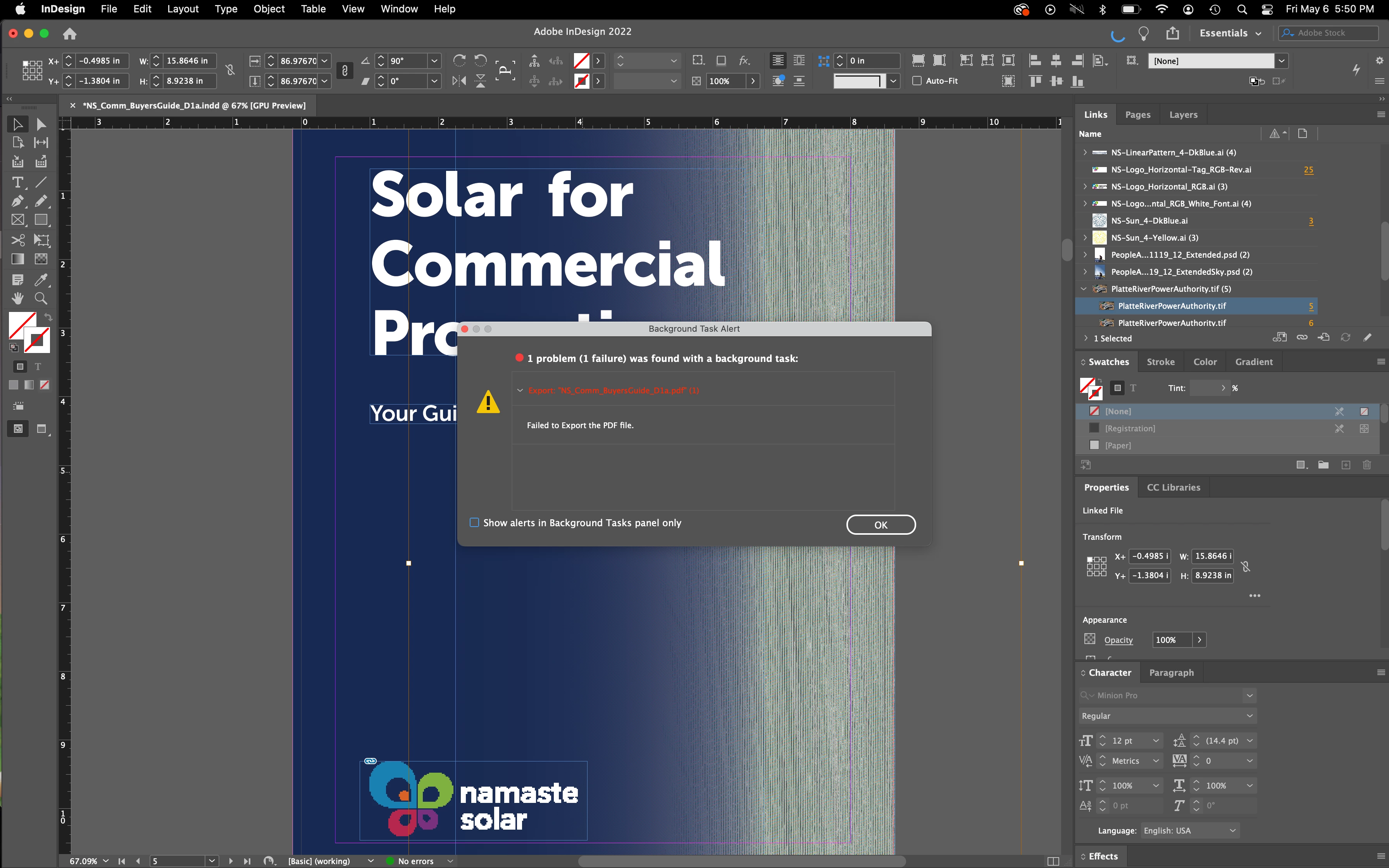The width and height of the screenshot is (1389, 868).
Task: Select the Direct Selection tool
Action: point(41,124)
